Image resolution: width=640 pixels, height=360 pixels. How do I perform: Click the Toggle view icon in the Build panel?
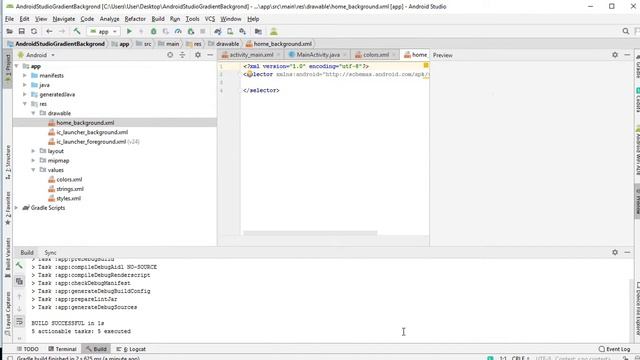(x=19, y=281)
